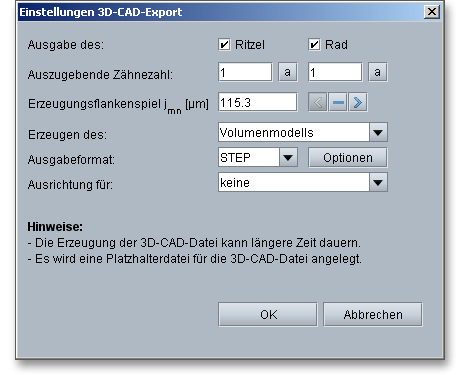Cancel with the Abbrechen button
Image resolution: width=460 pixels, height=375 pixels.
(373, 314)
